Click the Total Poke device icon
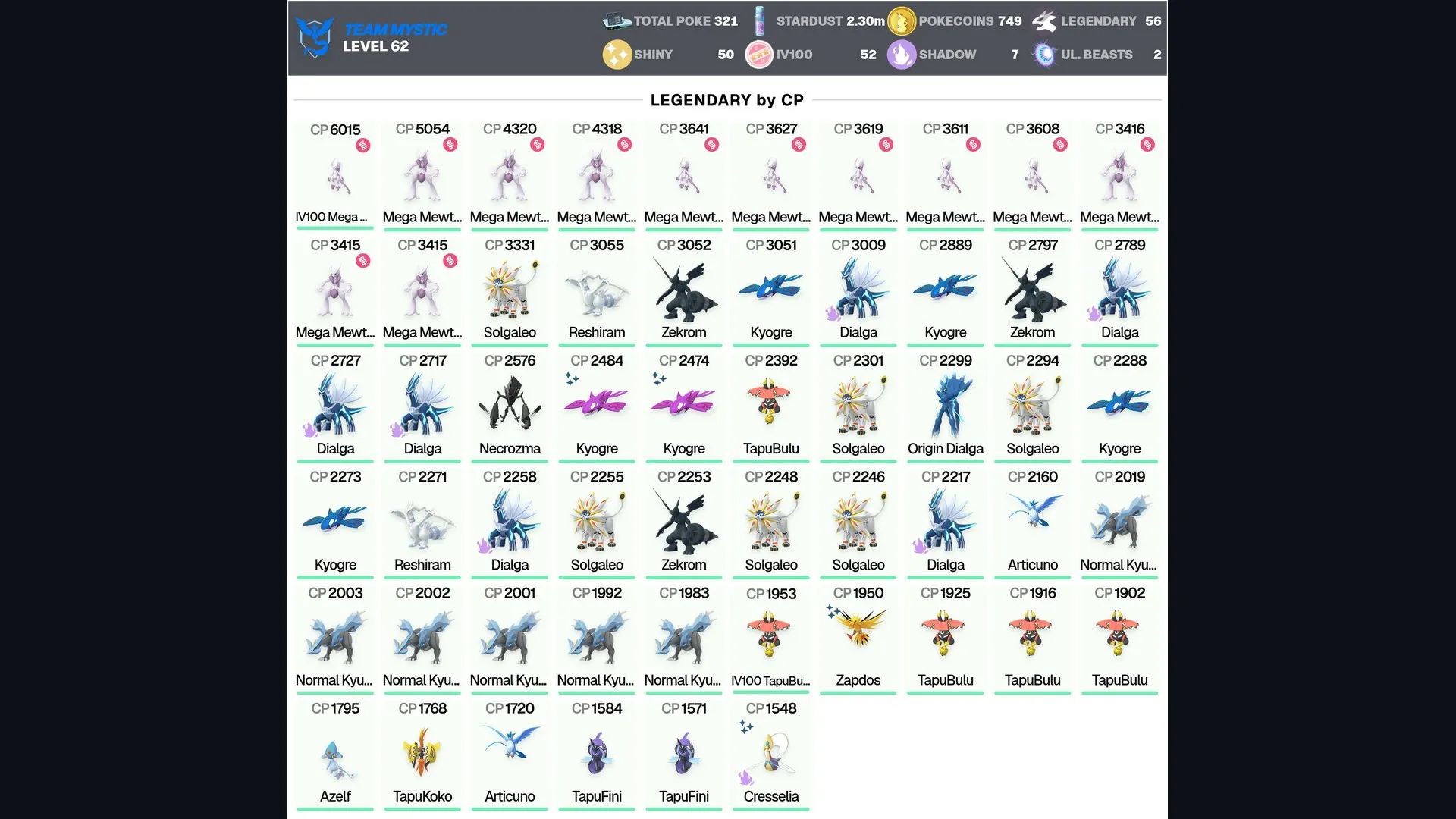 [617, 21]
